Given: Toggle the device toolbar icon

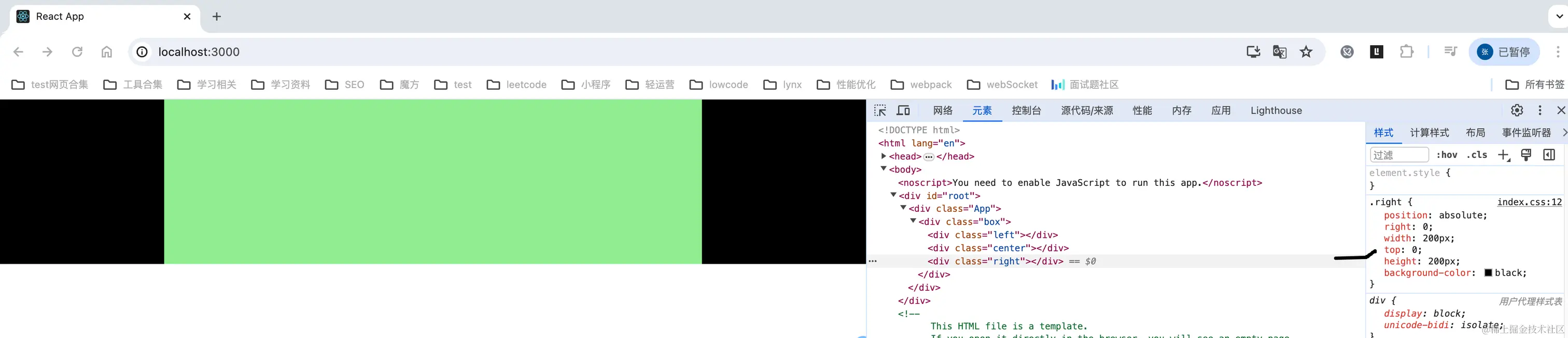Looking at the screenshot, I should point(903,110).
